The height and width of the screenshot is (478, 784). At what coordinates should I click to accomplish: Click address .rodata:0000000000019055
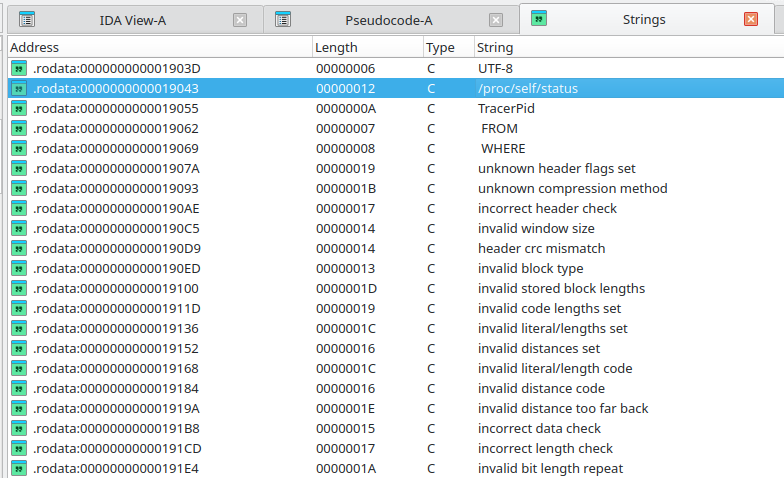(116, 108)
